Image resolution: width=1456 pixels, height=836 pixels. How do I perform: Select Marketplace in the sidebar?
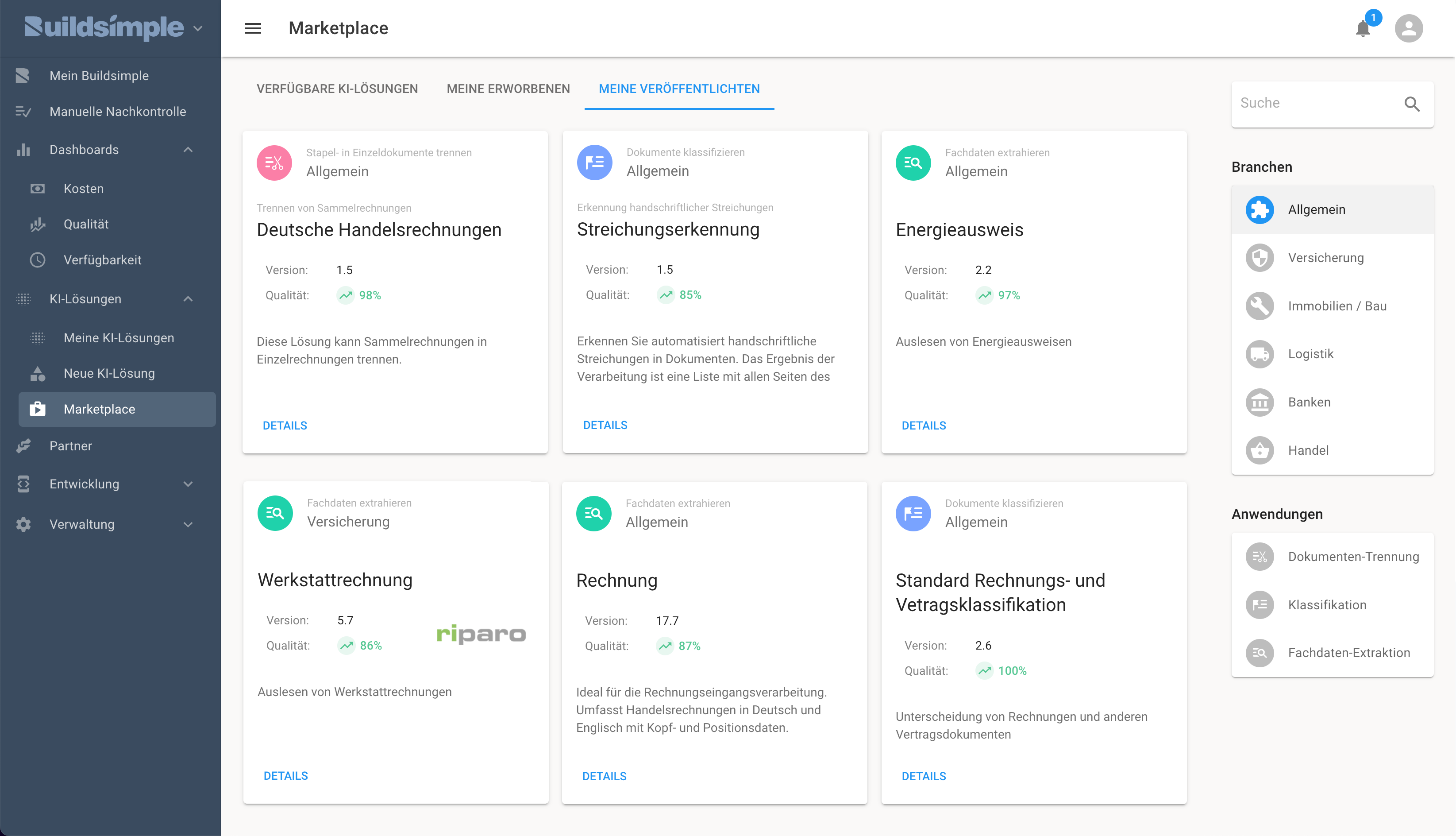117,410
